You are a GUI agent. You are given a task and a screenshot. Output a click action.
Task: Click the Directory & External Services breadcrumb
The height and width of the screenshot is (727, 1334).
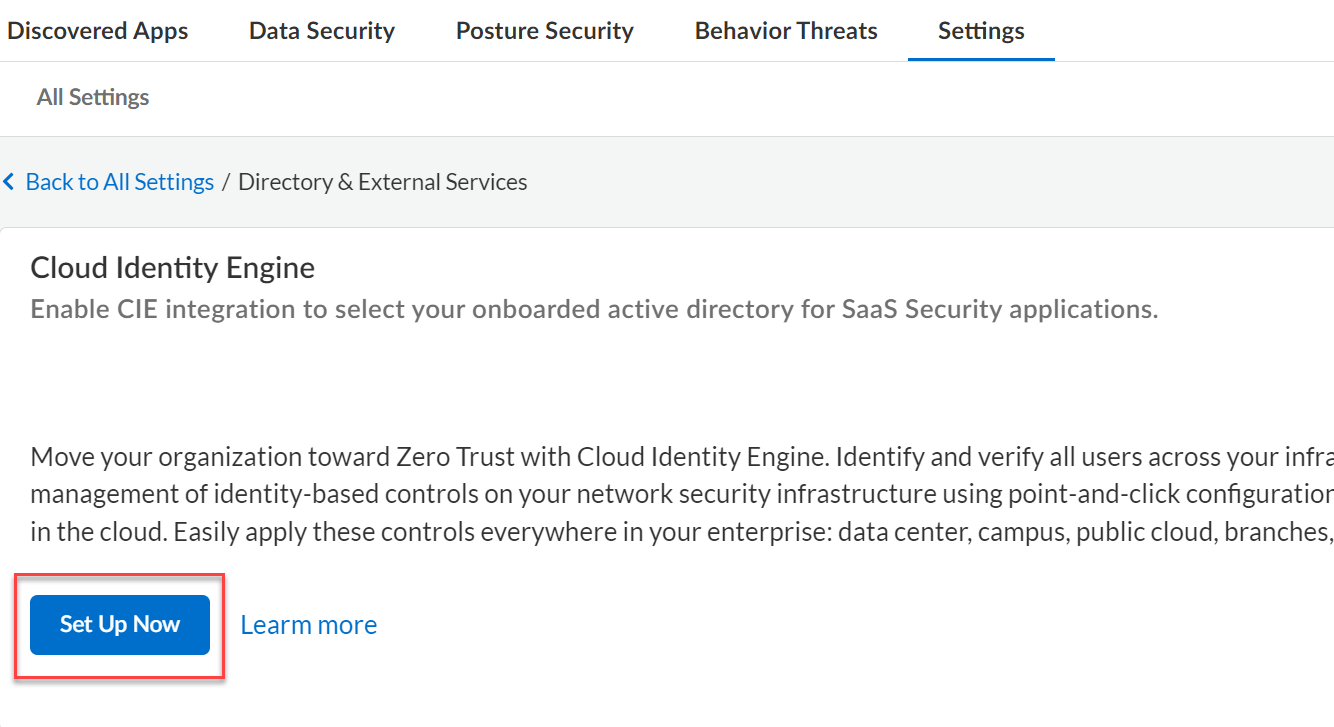click(x=382, y=182)
